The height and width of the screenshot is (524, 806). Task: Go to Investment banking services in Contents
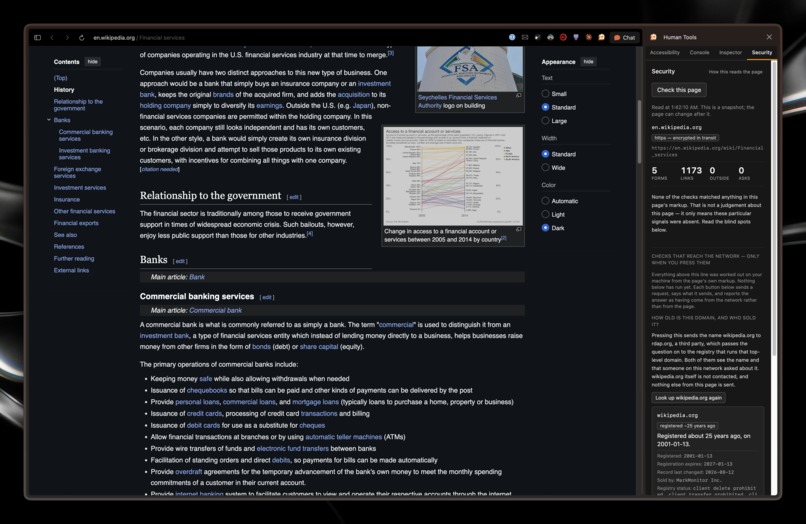click(x=84, y=154)
